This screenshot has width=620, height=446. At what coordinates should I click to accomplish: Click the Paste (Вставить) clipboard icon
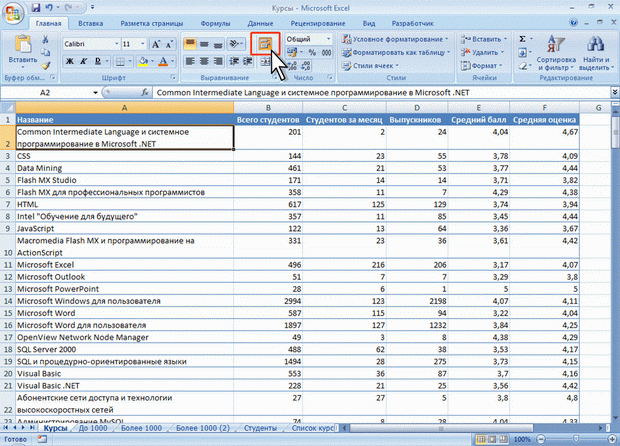pyautogui.click(x=23, y=44)
